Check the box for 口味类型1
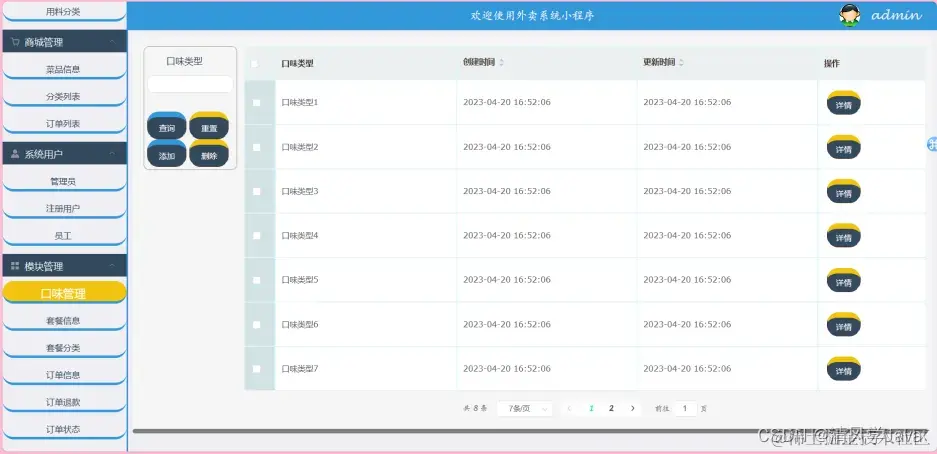This screenshot has width=937, height=454. point(256,103)
